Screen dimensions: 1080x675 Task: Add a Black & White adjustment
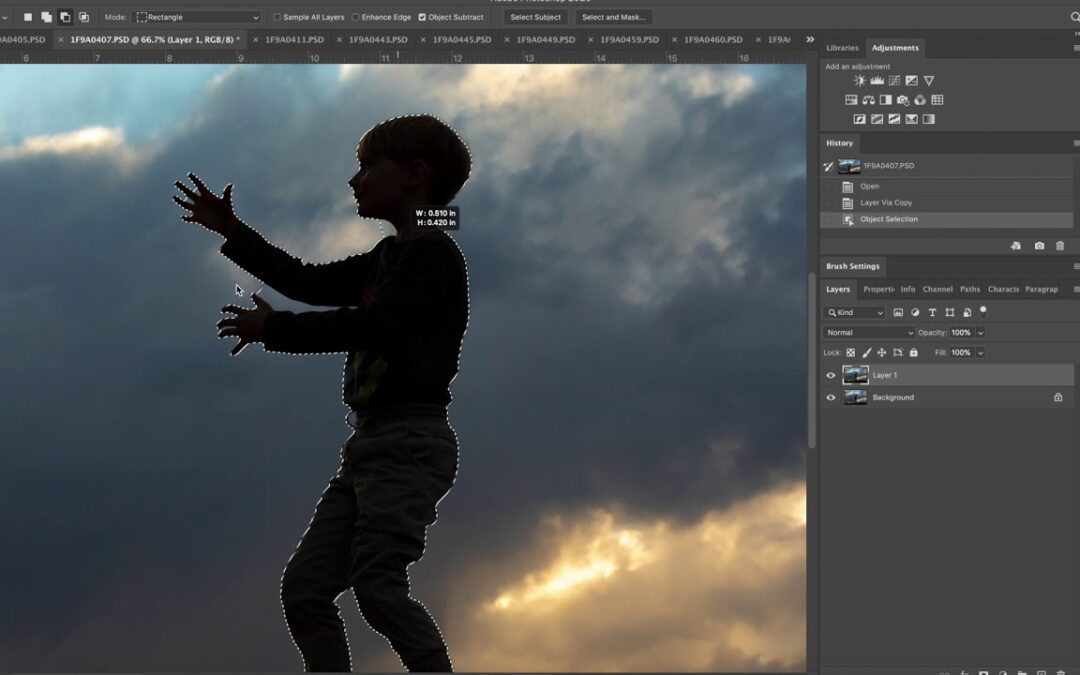(886, 100)
